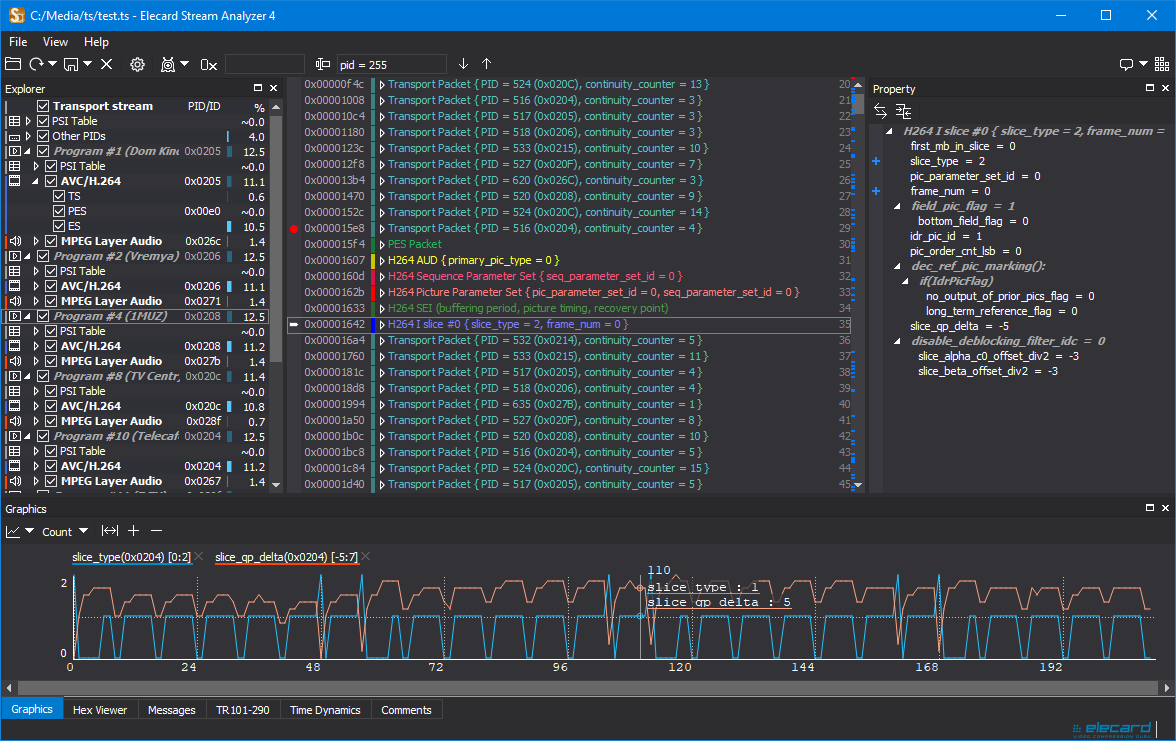Switch to the Hex Viewer tab
1176x741 pixels.
[100, 709]
